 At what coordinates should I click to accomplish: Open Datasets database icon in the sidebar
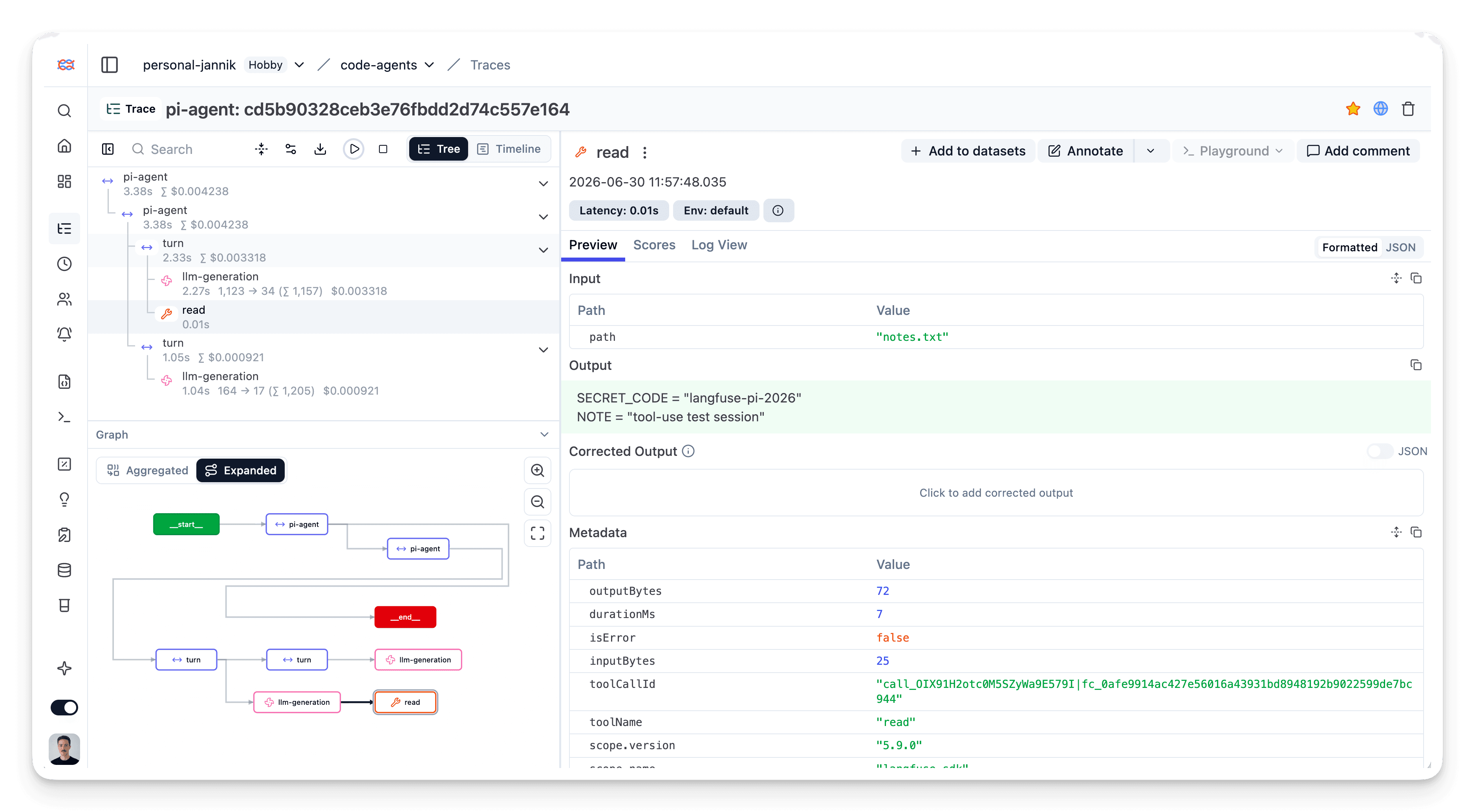65,570
